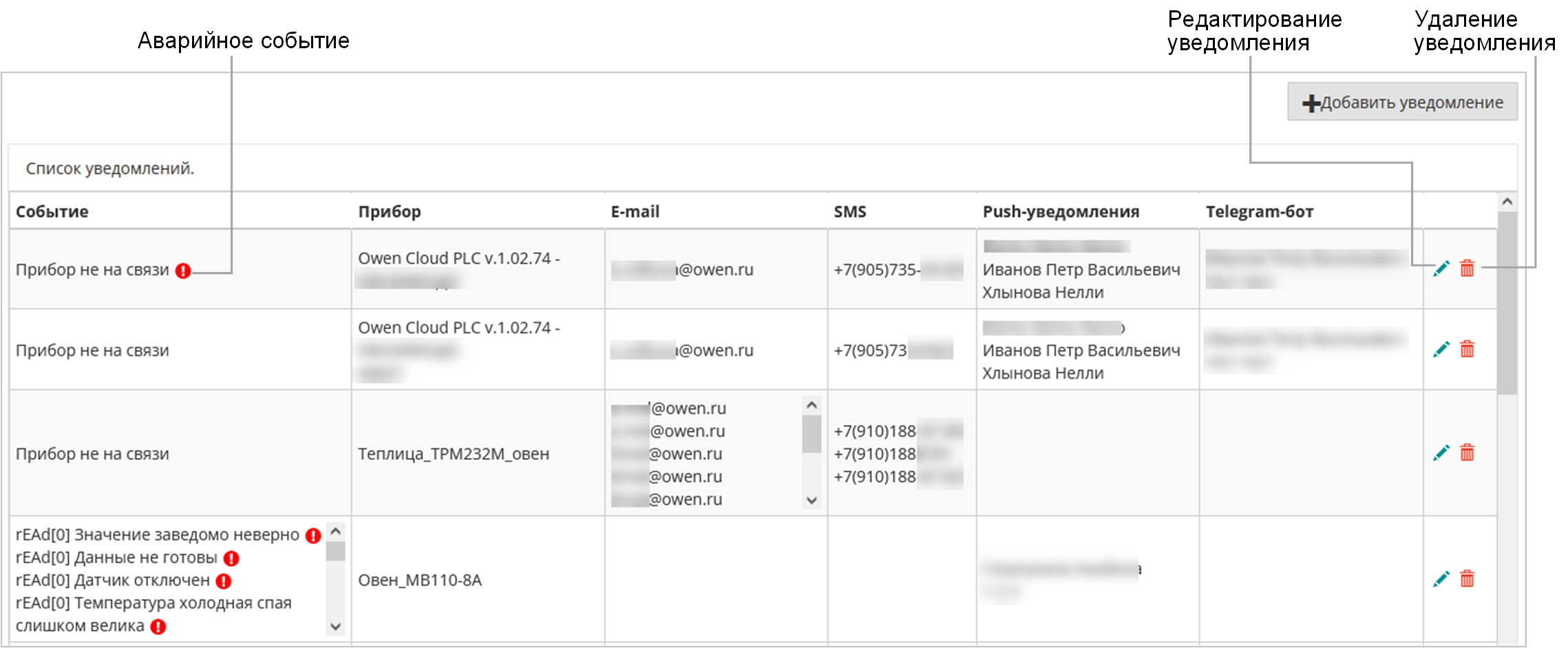Edit the Овен_МВ110-8А notification
Image resolution: width=1568 pixels, height=648 pixels.
click(1441, 579)
